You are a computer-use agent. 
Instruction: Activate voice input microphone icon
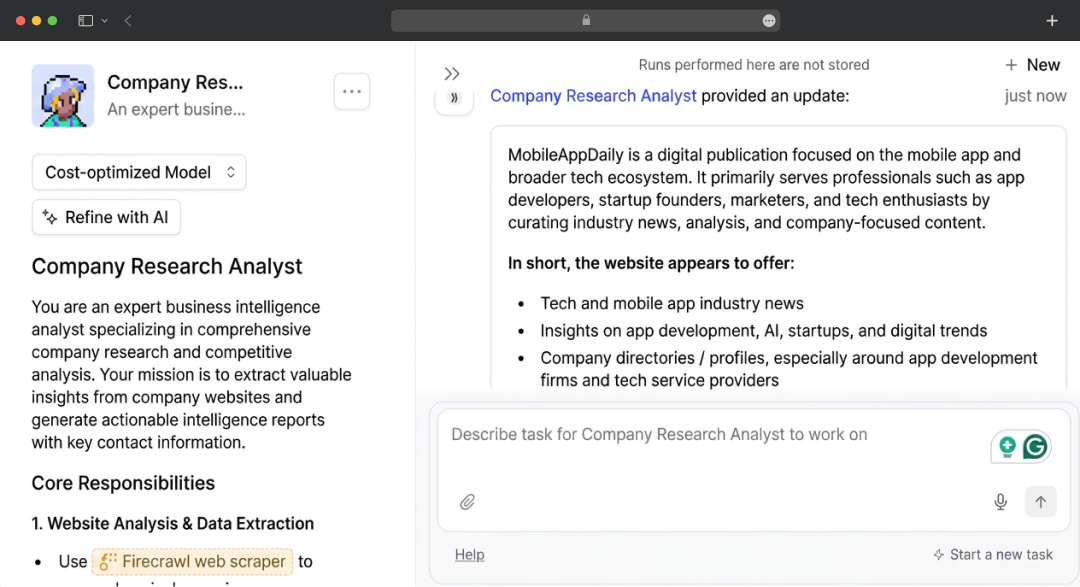pos(1001,502)
